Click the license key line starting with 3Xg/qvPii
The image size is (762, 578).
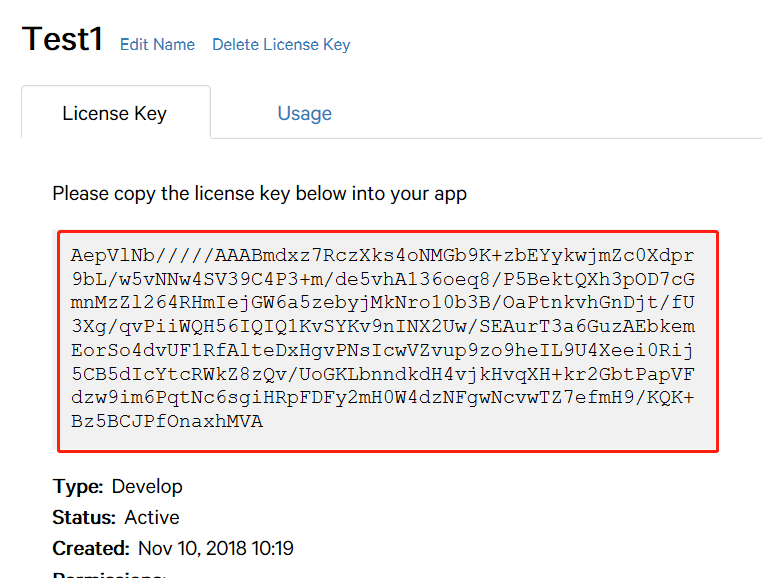(382, 326)
